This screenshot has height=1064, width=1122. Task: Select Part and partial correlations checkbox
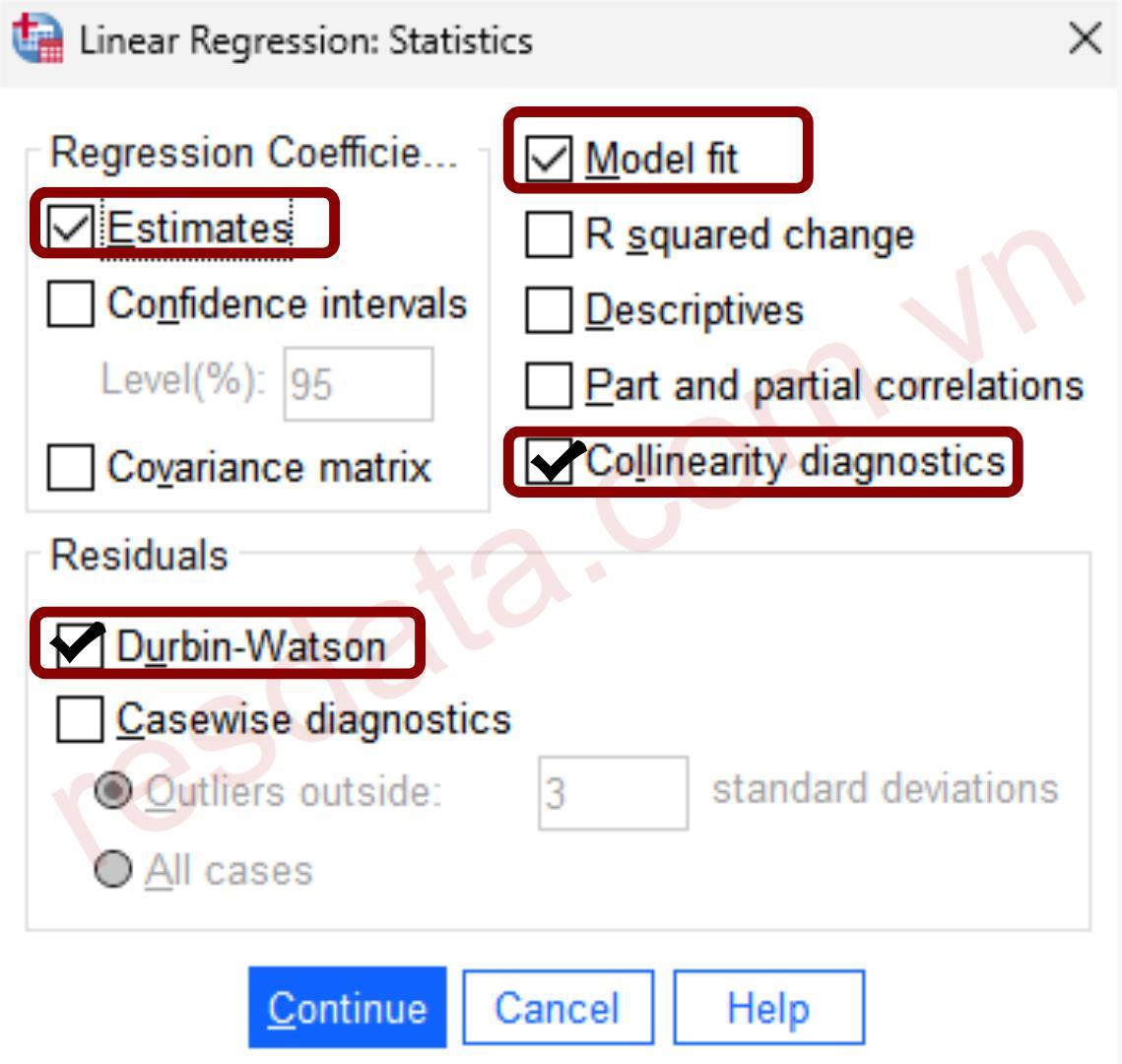(x=549, y=385)
